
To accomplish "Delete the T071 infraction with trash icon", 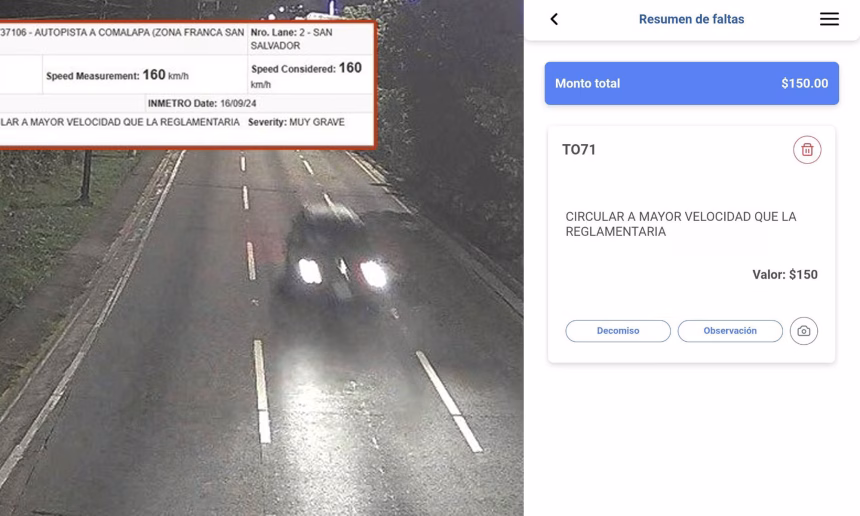I will click(x=807, y=150).
